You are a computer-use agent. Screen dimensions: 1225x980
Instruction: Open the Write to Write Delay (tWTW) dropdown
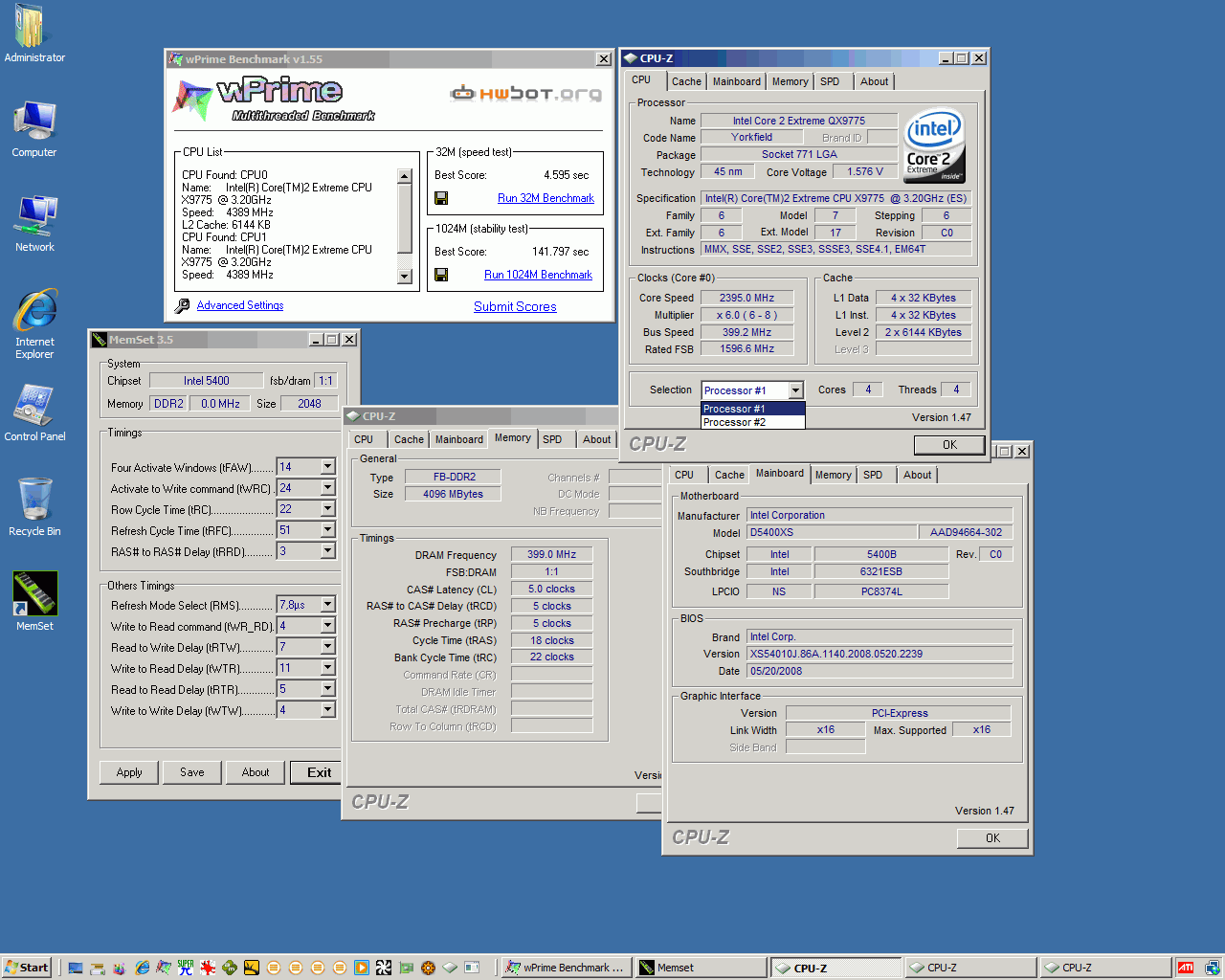coord(328,710)
